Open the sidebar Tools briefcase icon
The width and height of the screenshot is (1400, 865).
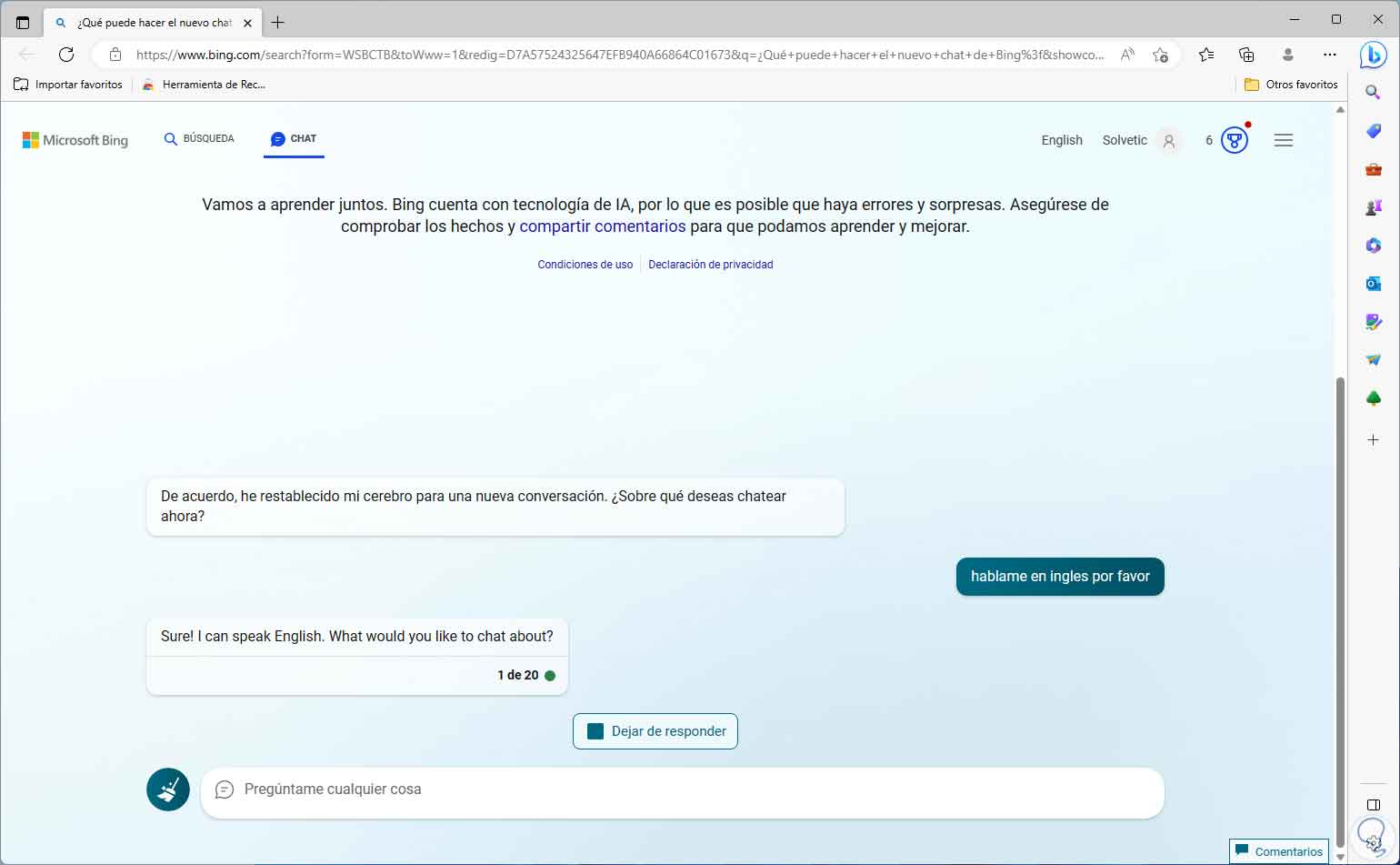tap(1374, 169)
